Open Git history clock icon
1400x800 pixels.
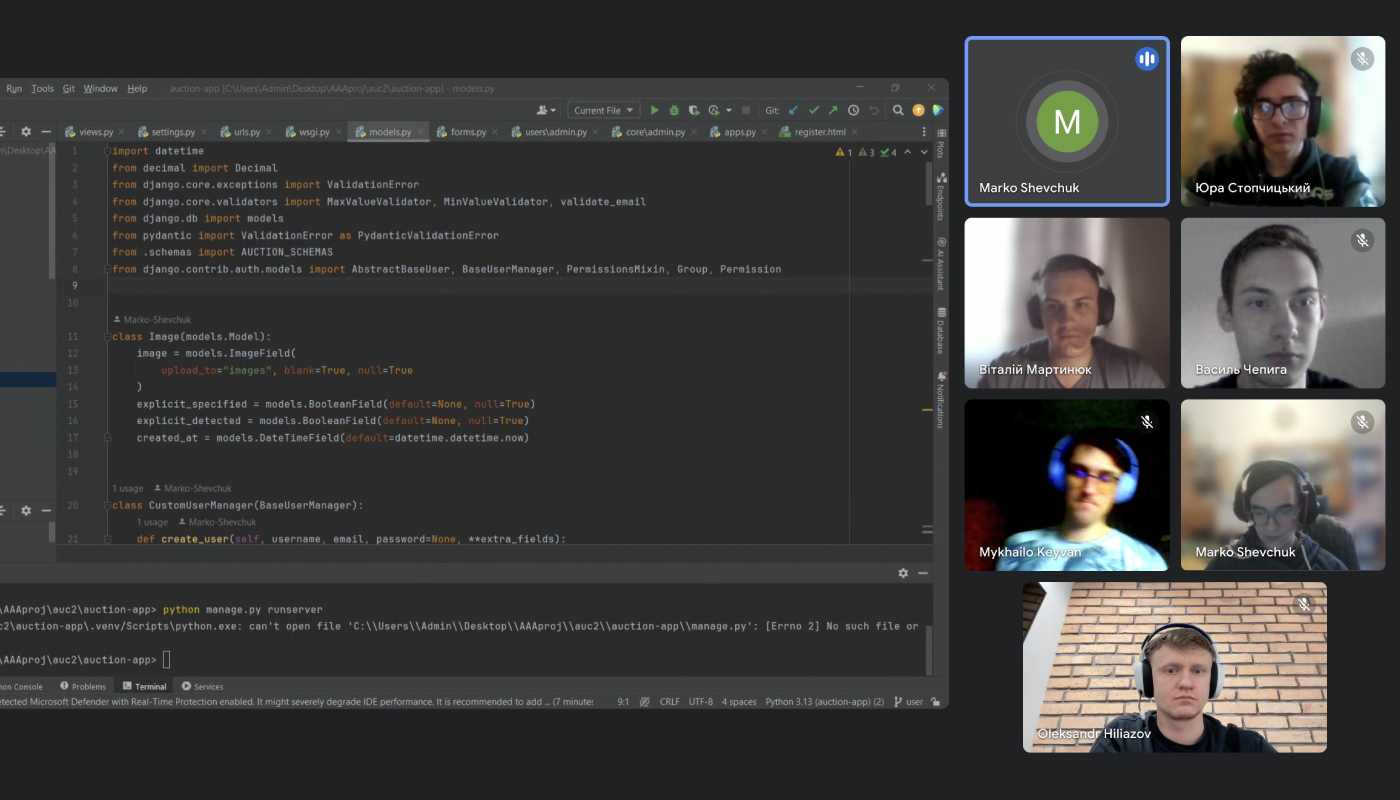(x=853, y=110)
